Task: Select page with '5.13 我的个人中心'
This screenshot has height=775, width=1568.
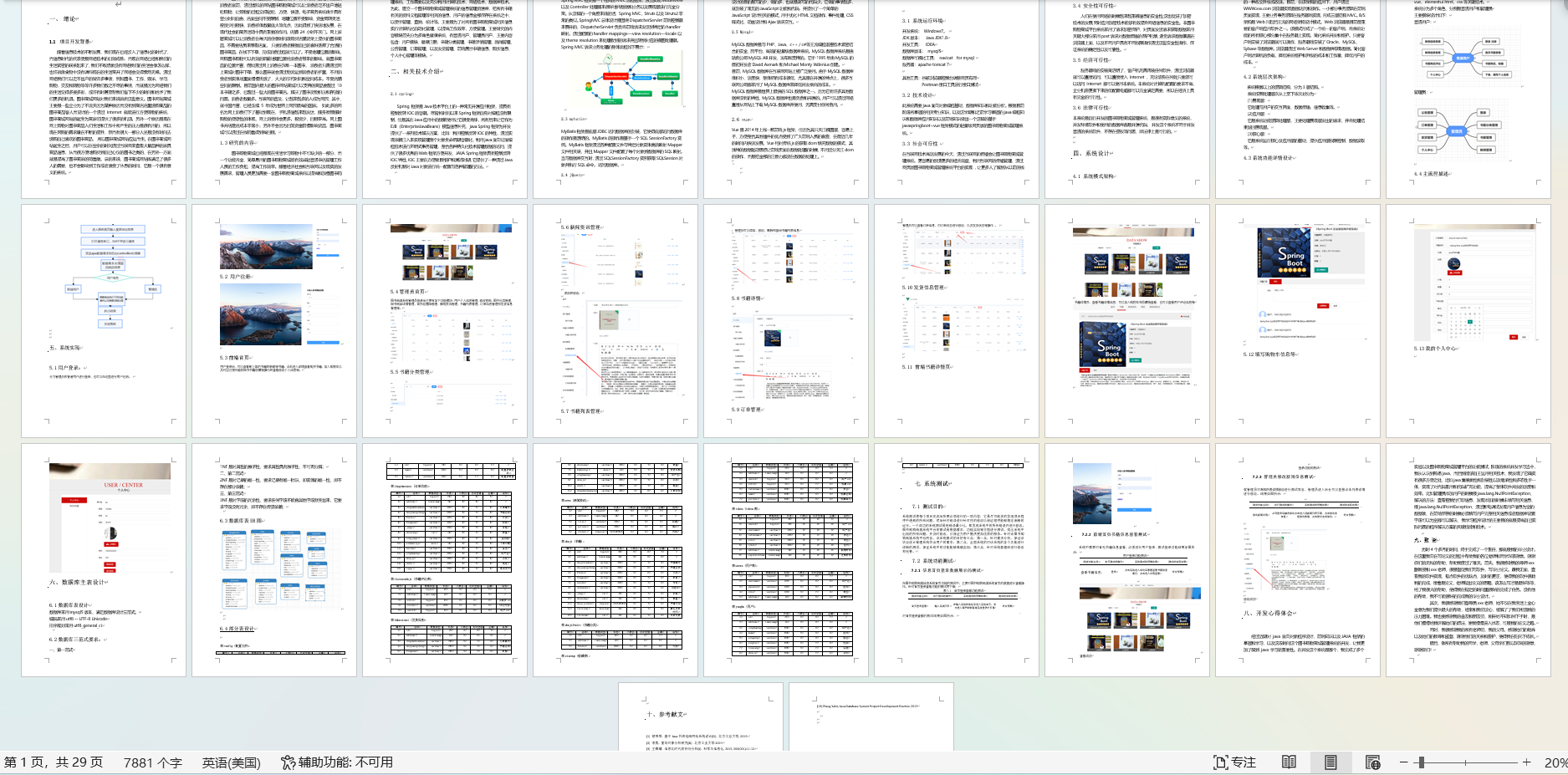Action: tap(1468, 321)
